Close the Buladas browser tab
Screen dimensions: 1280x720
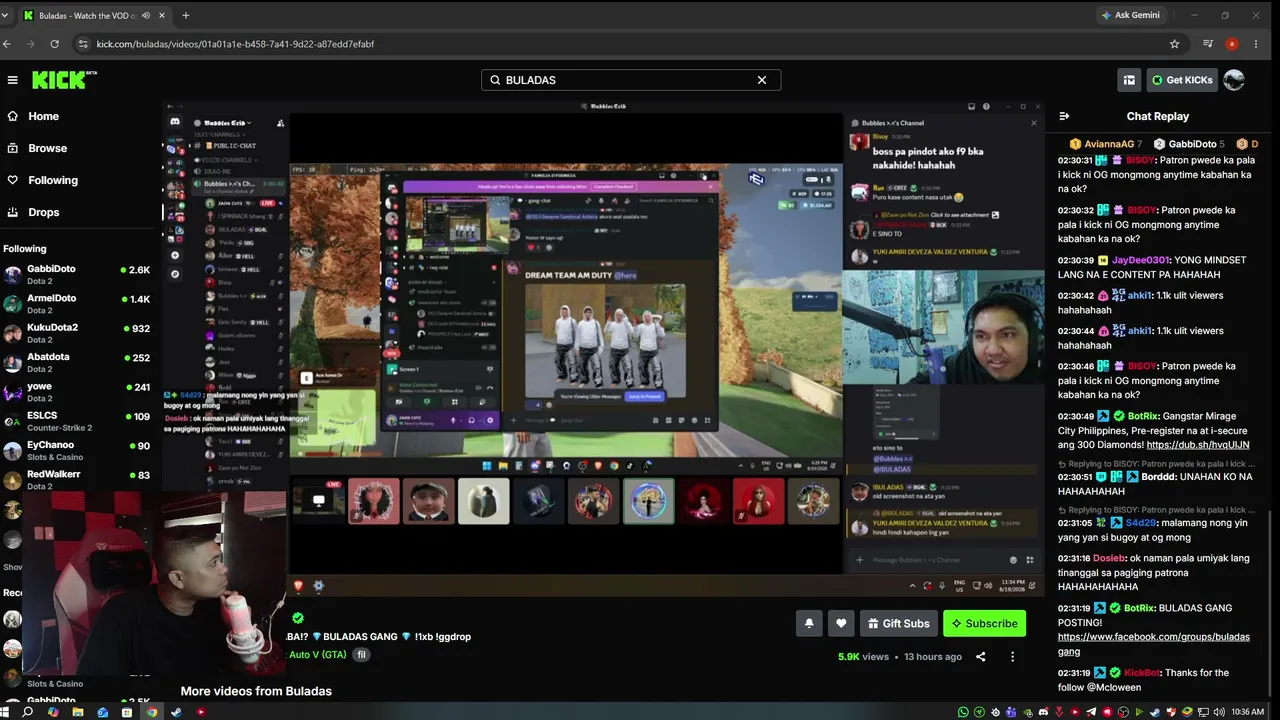click(x=162, y=15)
